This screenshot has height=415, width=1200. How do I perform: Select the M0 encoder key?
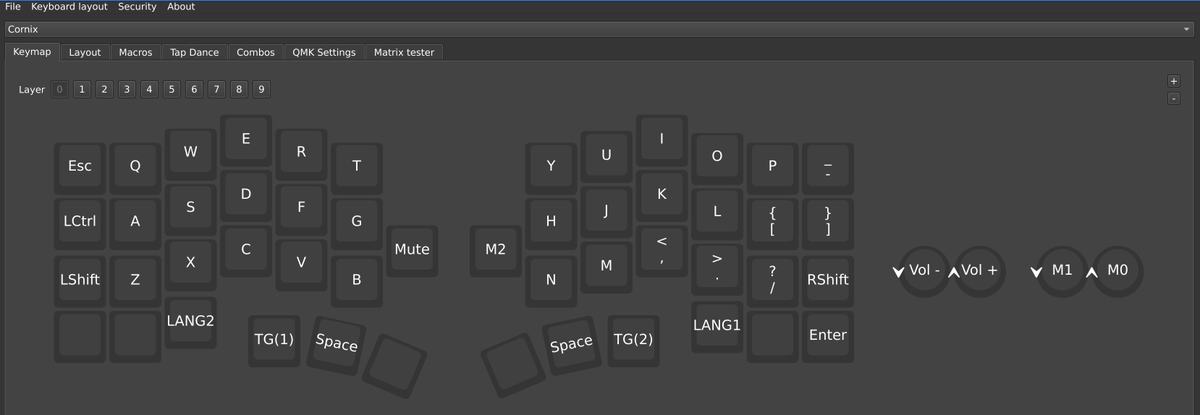pos(1118,271)
